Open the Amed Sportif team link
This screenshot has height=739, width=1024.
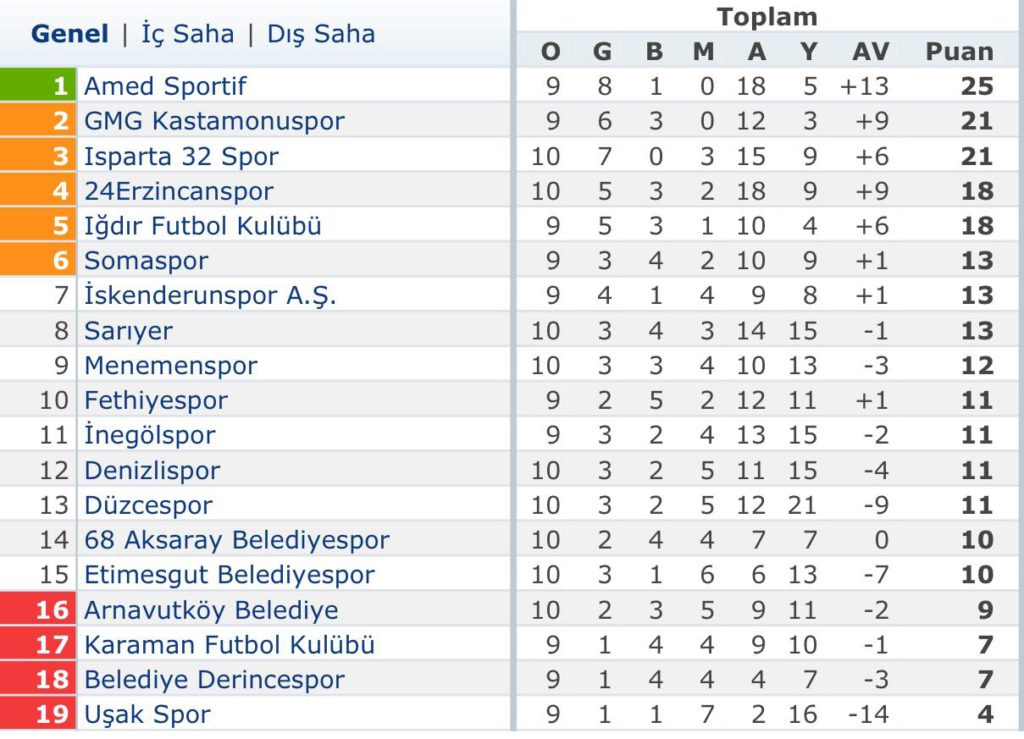165,86
